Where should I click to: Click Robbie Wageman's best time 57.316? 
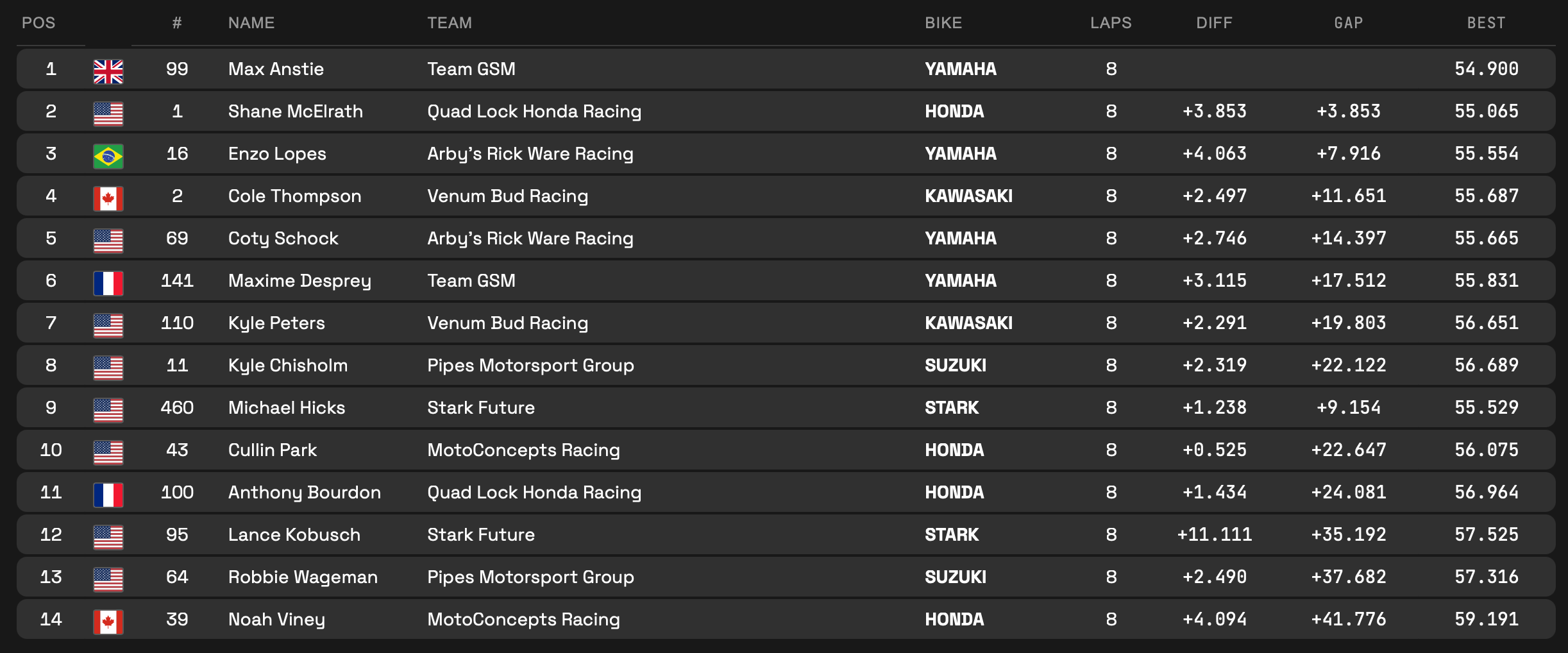point(1486,577)
